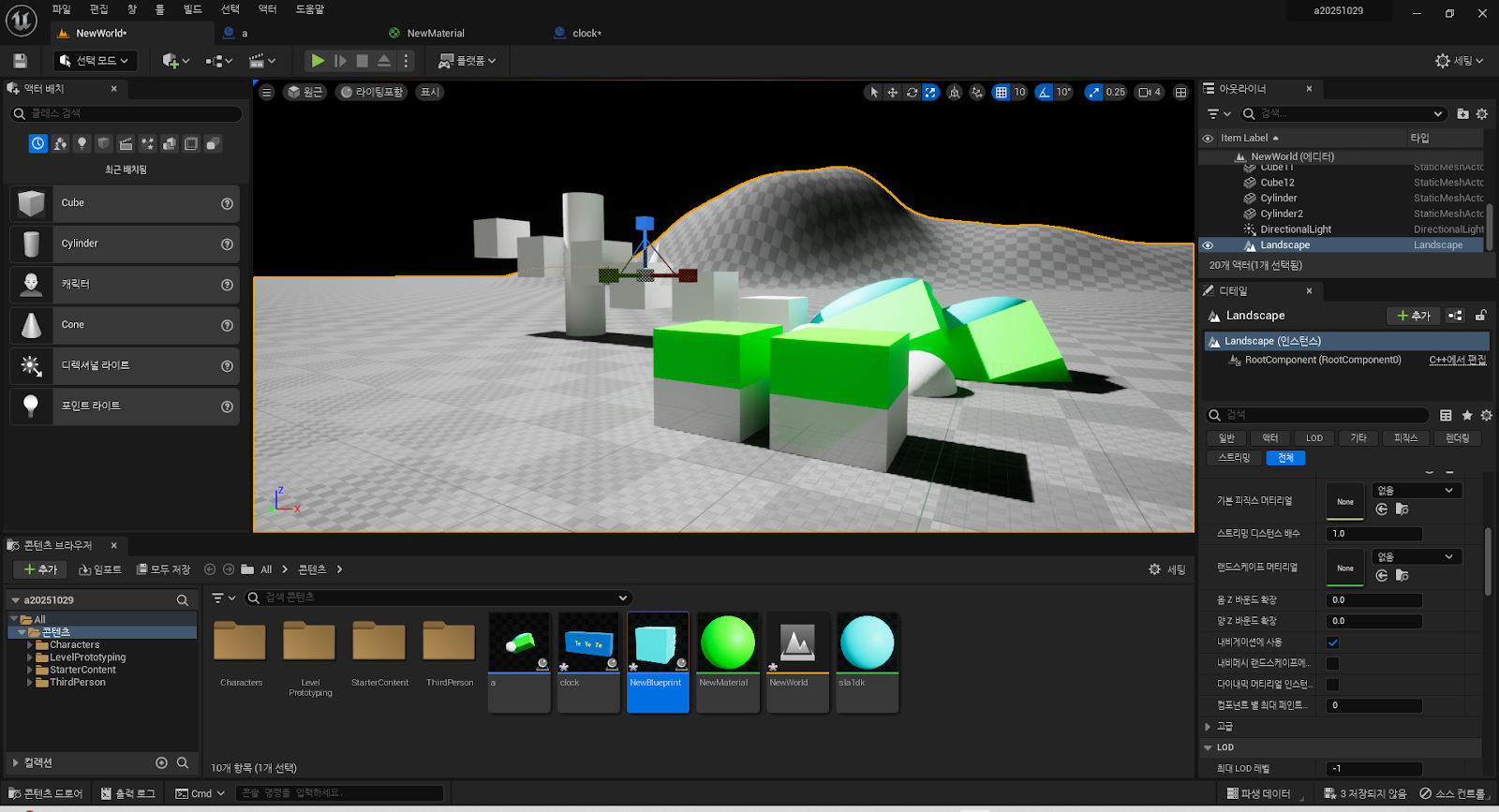The height and width of the screenshot is (812, 1499).
Task: Open the 기본 피직스 머티리얼 없음 dropdown
Action: pyautogui.click(x=1417, y=491)
